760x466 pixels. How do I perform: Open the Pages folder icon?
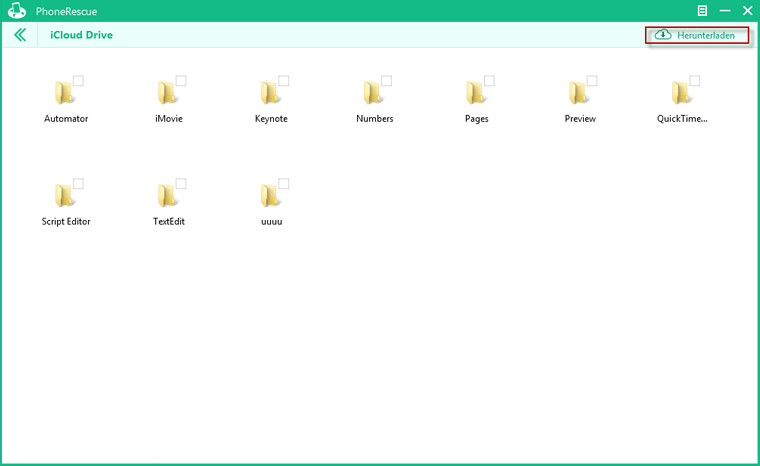click(x=475, y=93)
